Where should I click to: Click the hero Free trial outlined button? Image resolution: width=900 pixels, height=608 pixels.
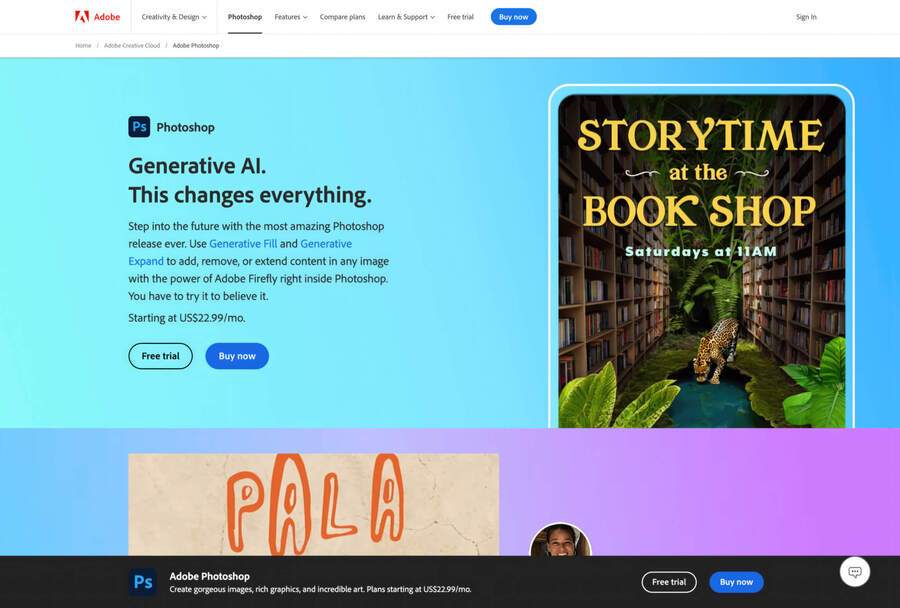point(160,356)
